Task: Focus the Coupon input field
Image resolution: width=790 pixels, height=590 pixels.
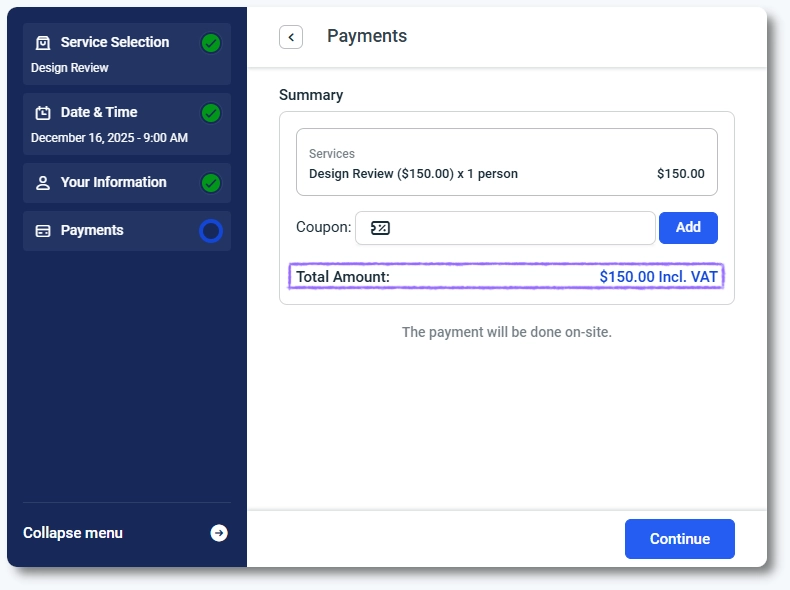Action: tap(520, 228)
